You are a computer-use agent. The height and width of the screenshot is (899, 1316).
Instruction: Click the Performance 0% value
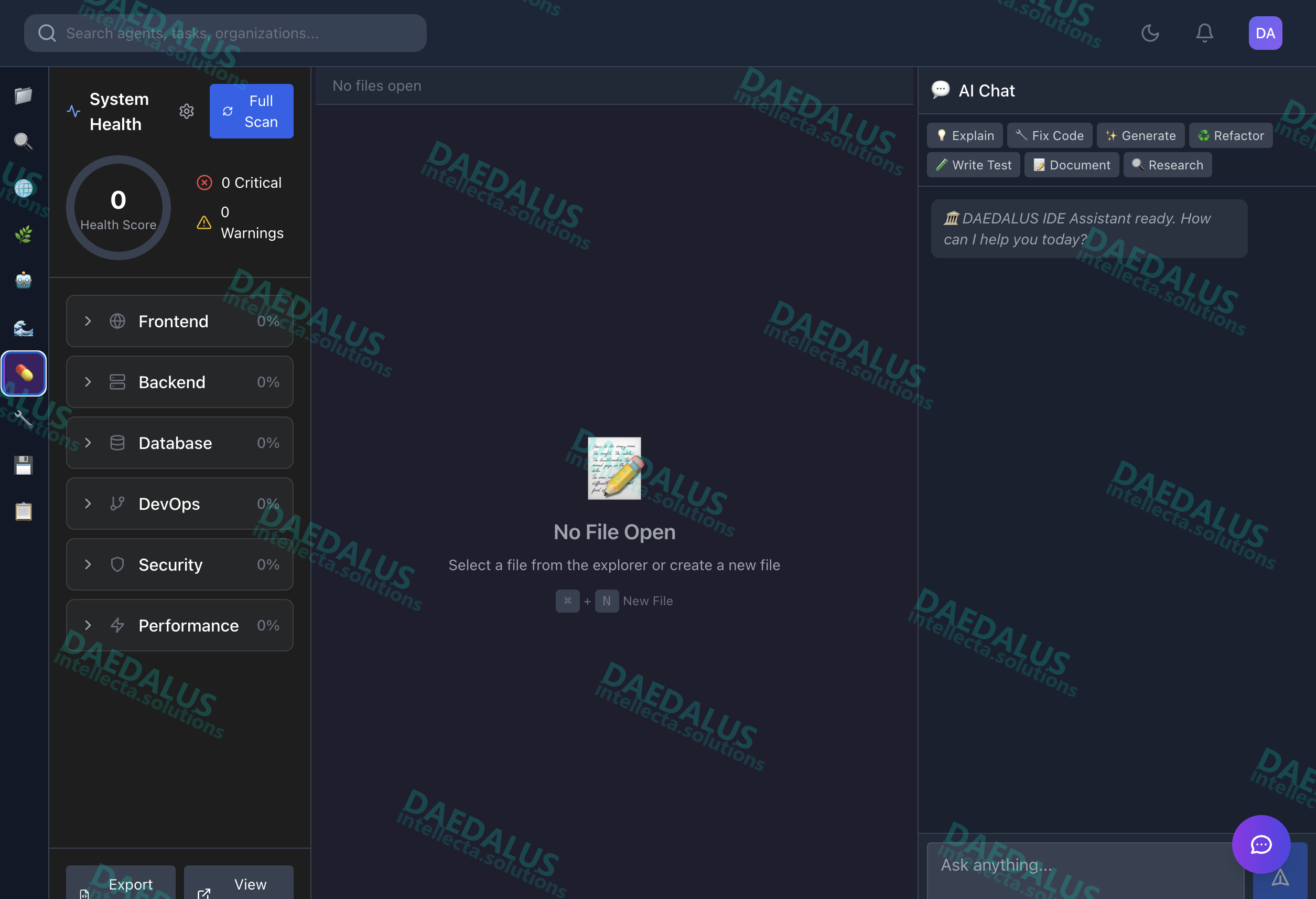[x=268, y=625]
